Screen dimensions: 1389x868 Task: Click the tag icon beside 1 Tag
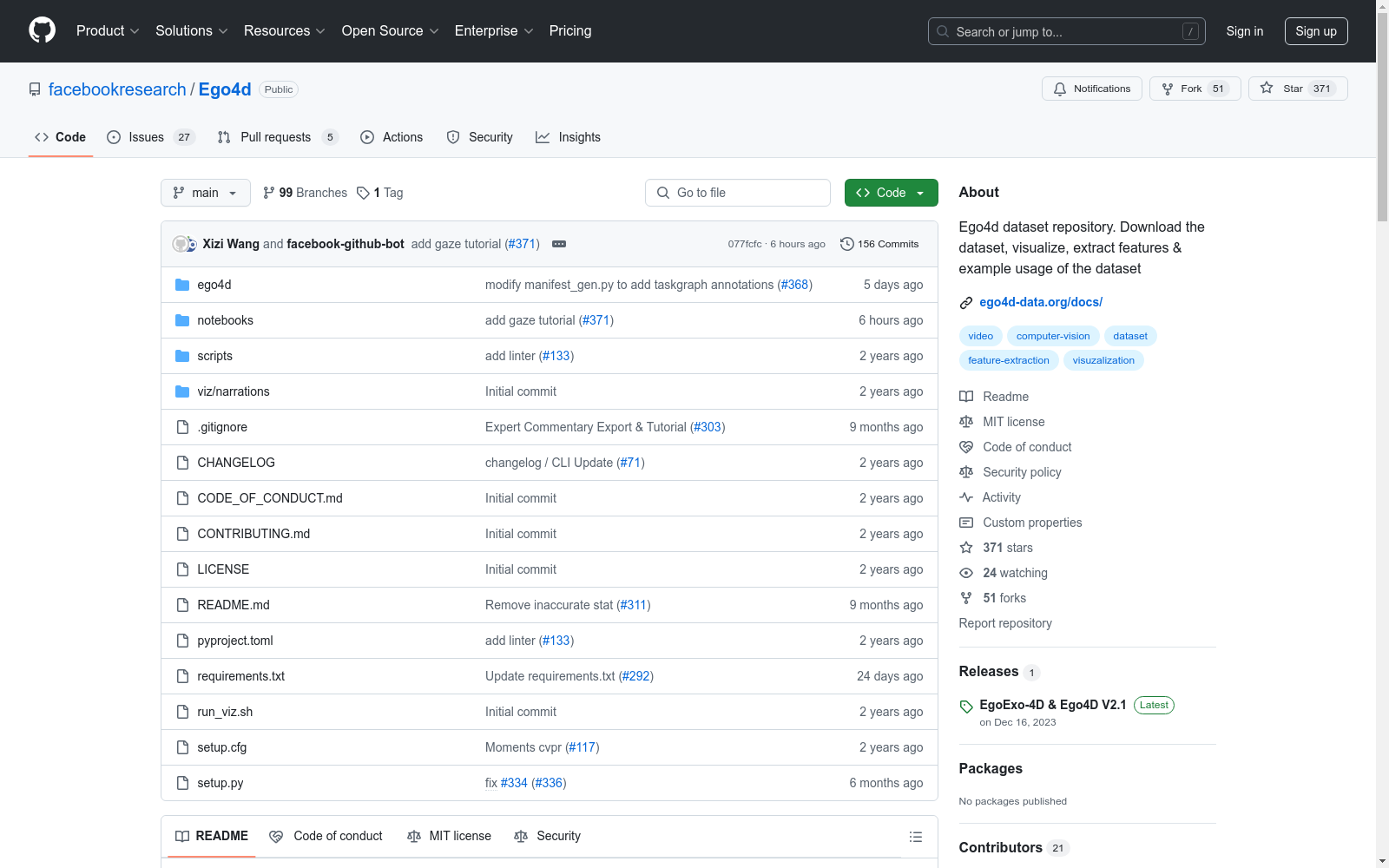tap(363, 193)
